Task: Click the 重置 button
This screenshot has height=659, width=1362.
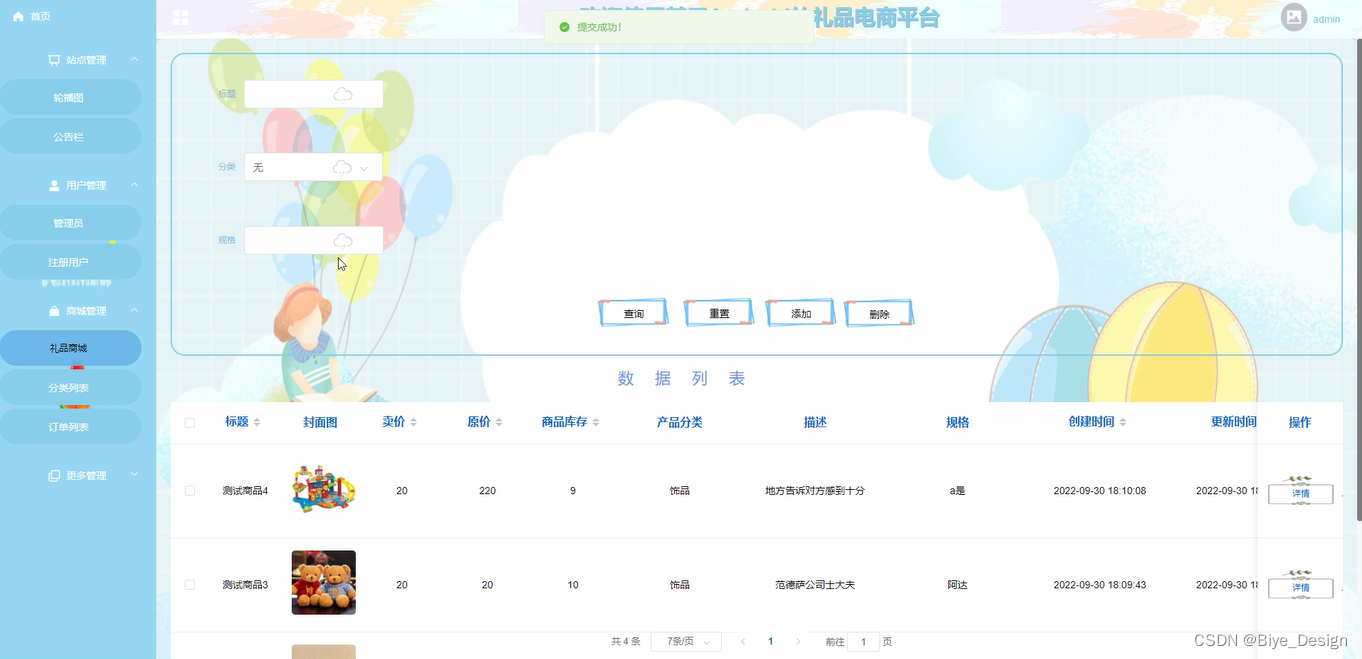Action: click(719, 313)
